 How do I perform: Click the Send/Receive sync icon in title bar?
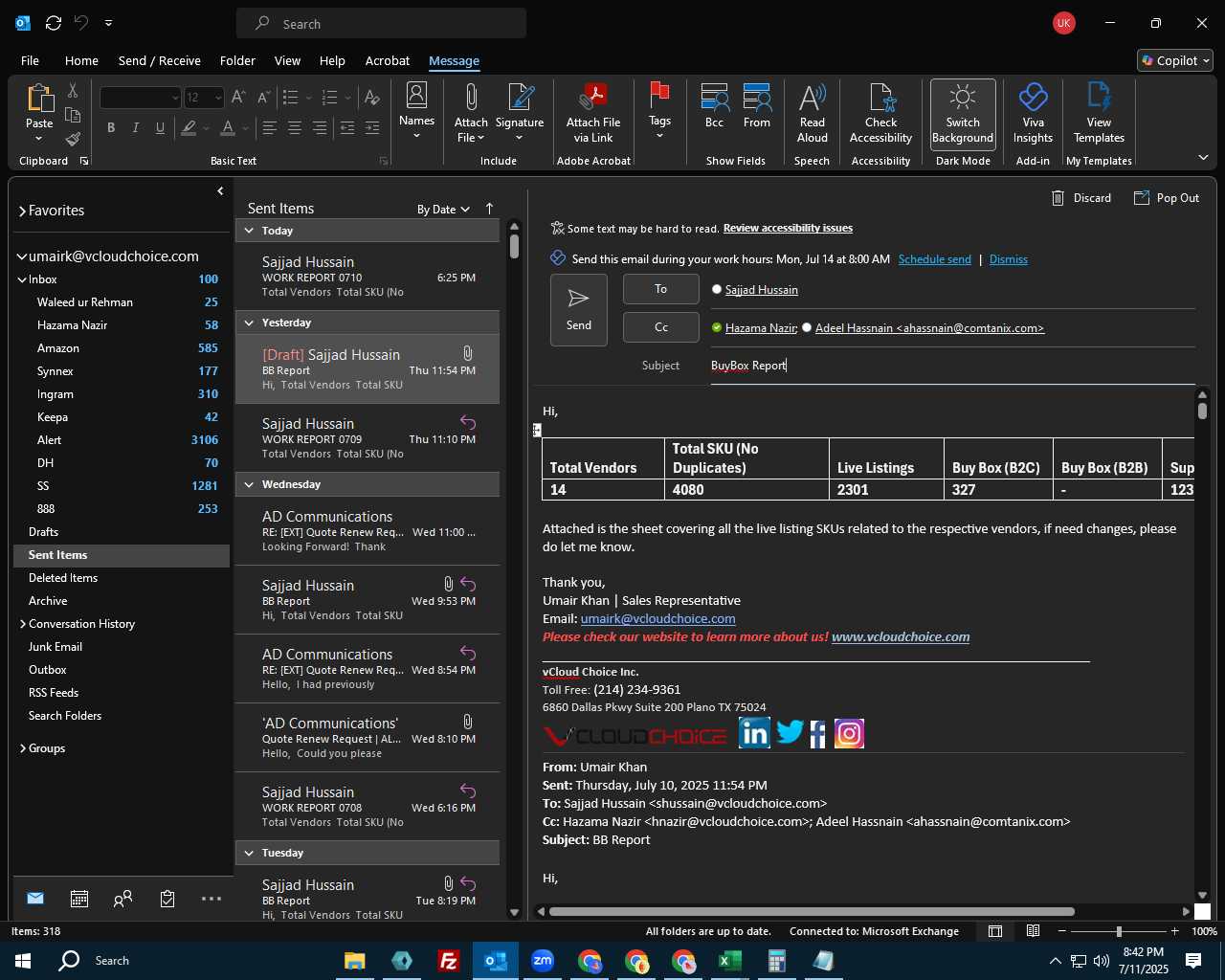click(x=54, y=23)
